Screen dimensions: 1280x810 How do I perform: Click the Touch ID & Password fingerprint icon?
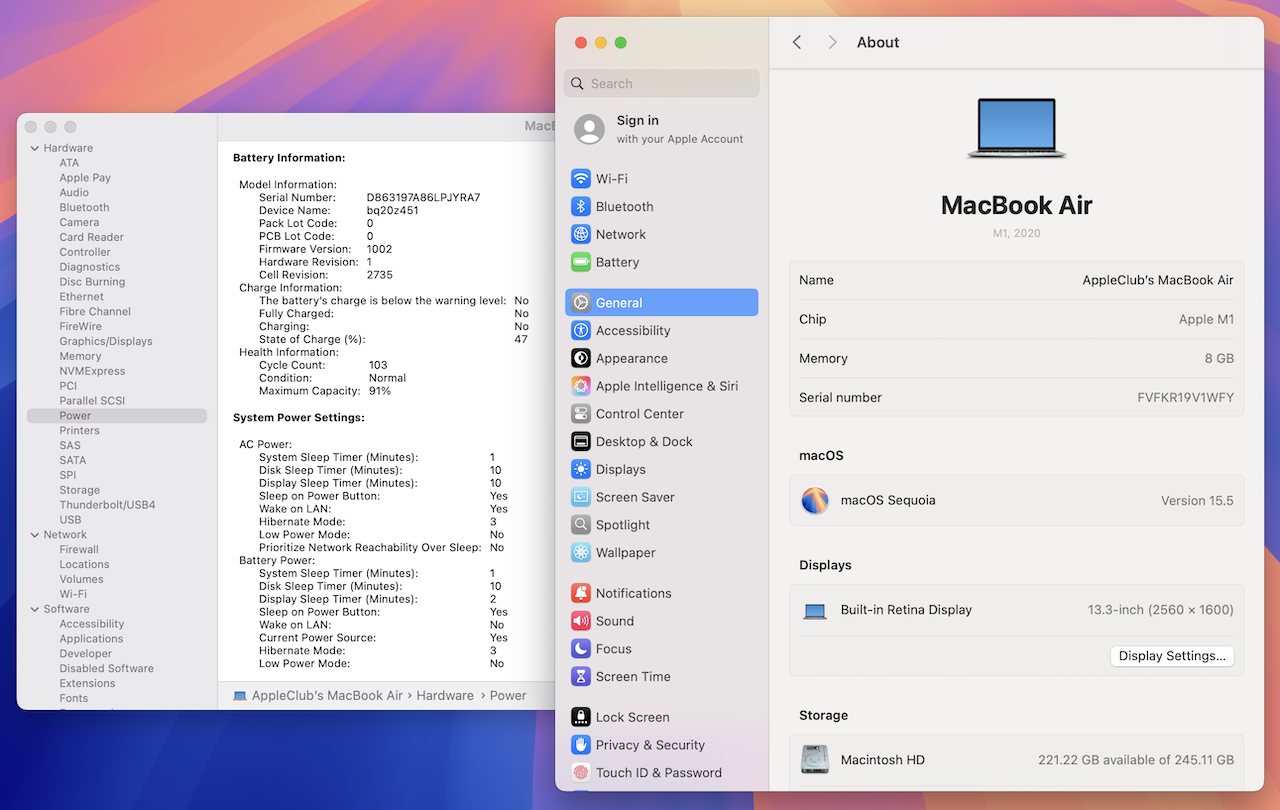coord(581,773)
